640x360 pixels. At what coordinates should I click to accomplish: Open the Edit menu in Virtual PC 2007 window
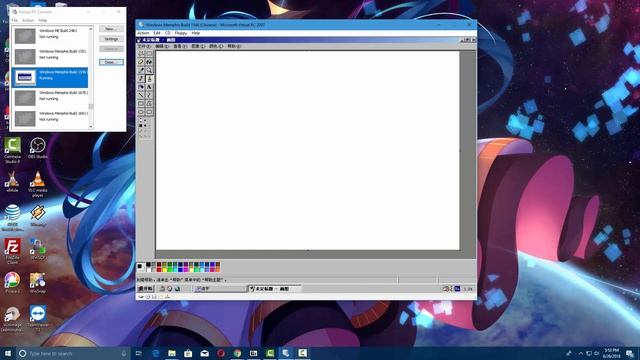pos(157,33)
